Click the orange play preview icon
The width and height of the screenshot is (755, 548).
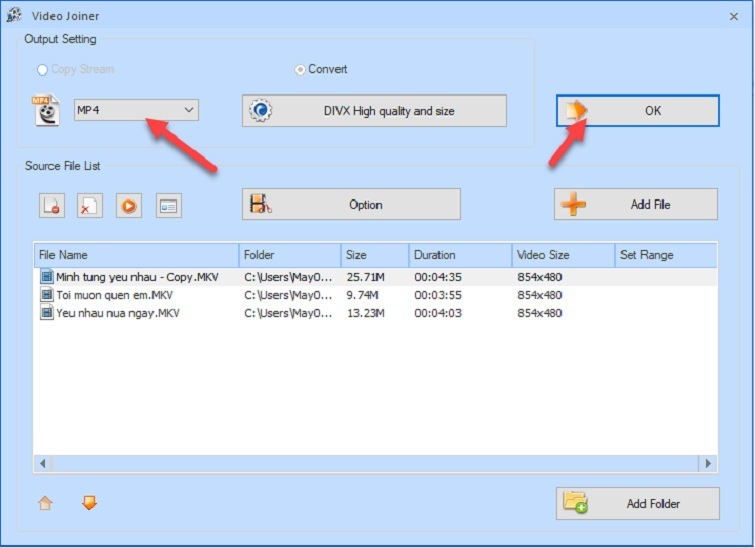129,205
